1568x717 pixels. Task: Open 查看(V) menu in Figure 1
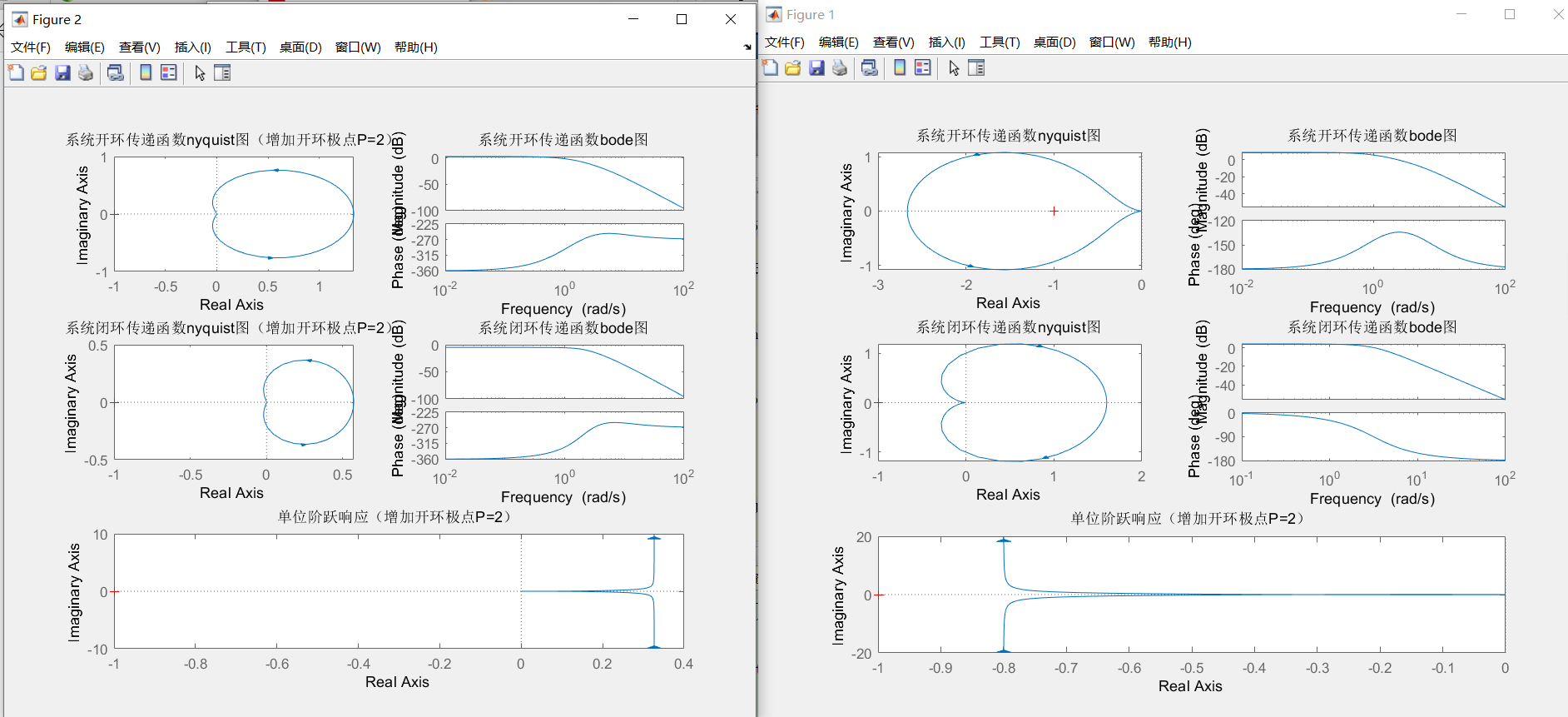[x=894, y=42]
